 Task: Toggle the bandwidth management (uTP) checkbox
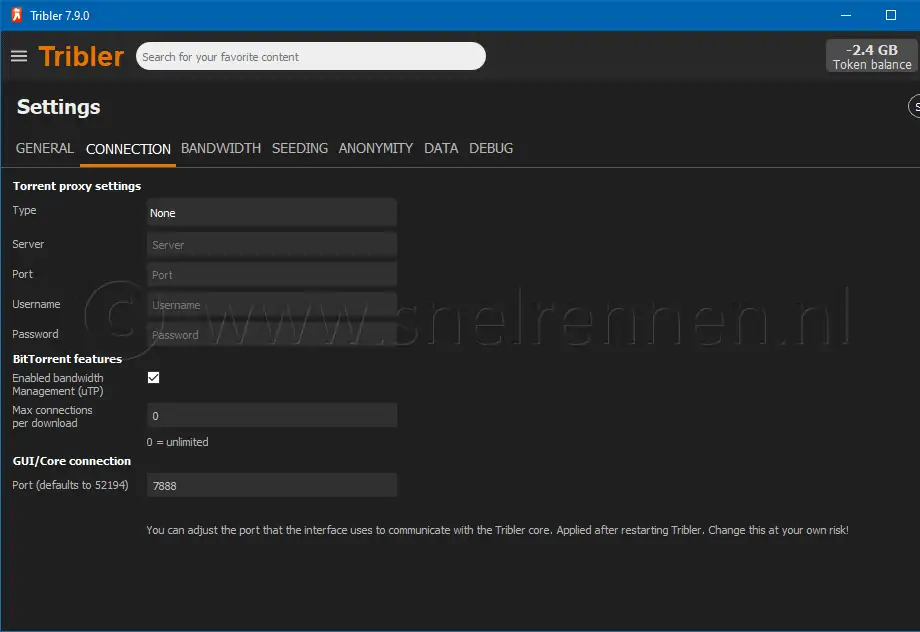153,377
